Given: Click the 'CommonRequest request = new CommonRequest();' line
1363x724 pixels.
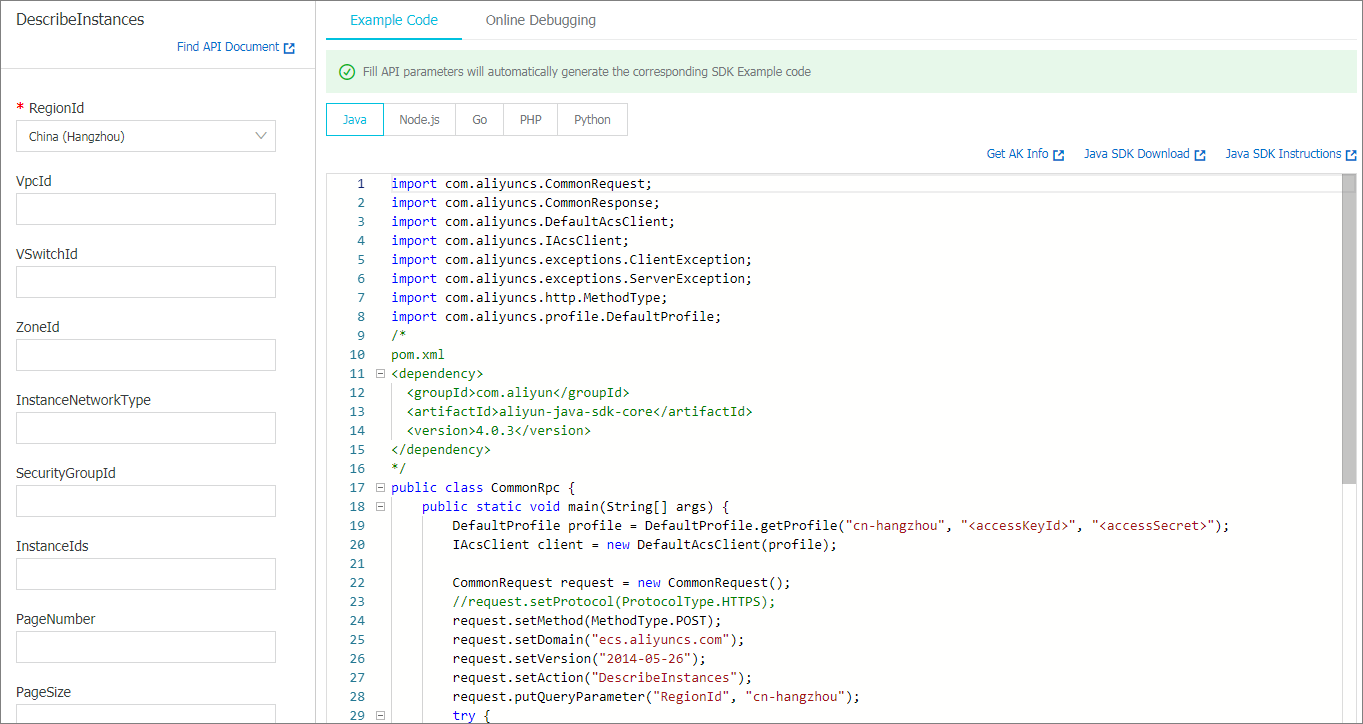Looking at the screenshot, I should pos(621,583).
